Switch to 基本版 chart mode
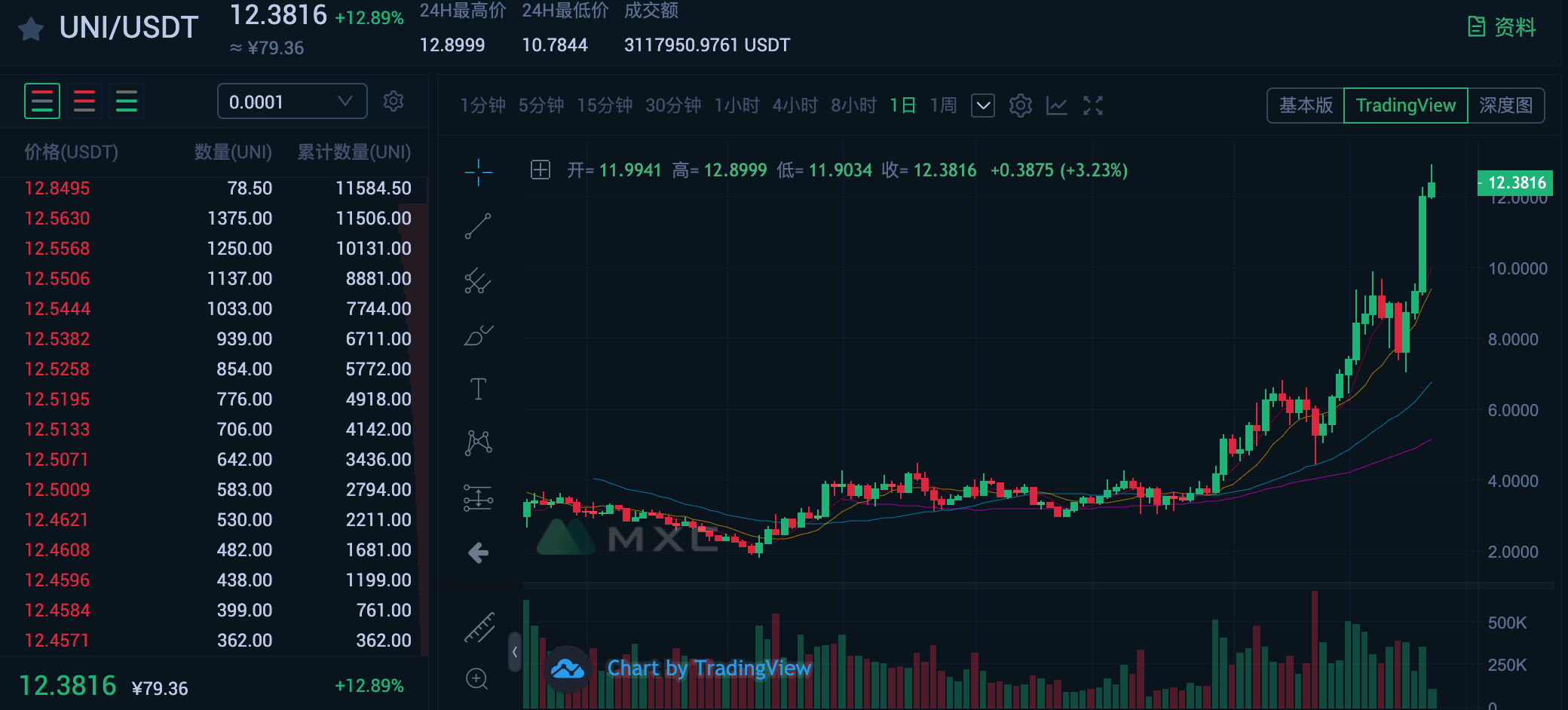 point(1306,106)
